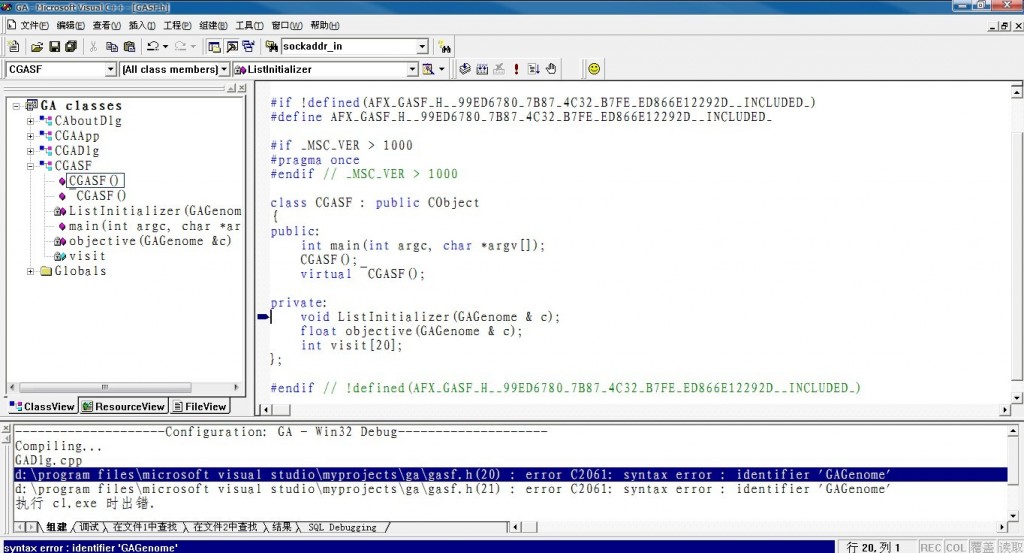This screenshot has height=553, width=1024.
Task: Open the Redo history dropdown arrow
Action: [x=193, y=46]
